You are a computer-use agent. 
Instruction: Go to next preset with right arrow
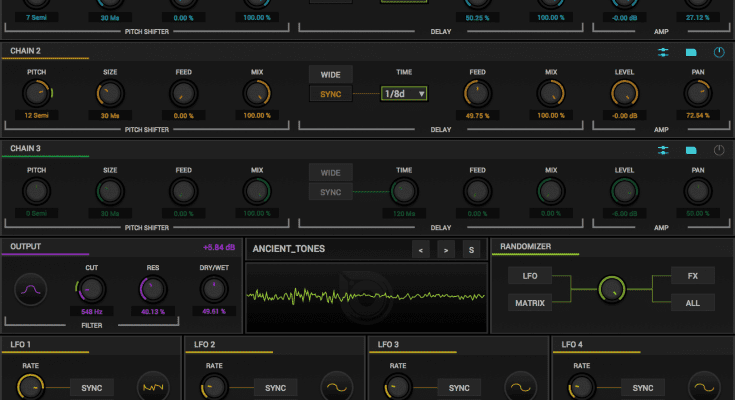[x=446, y=249]
